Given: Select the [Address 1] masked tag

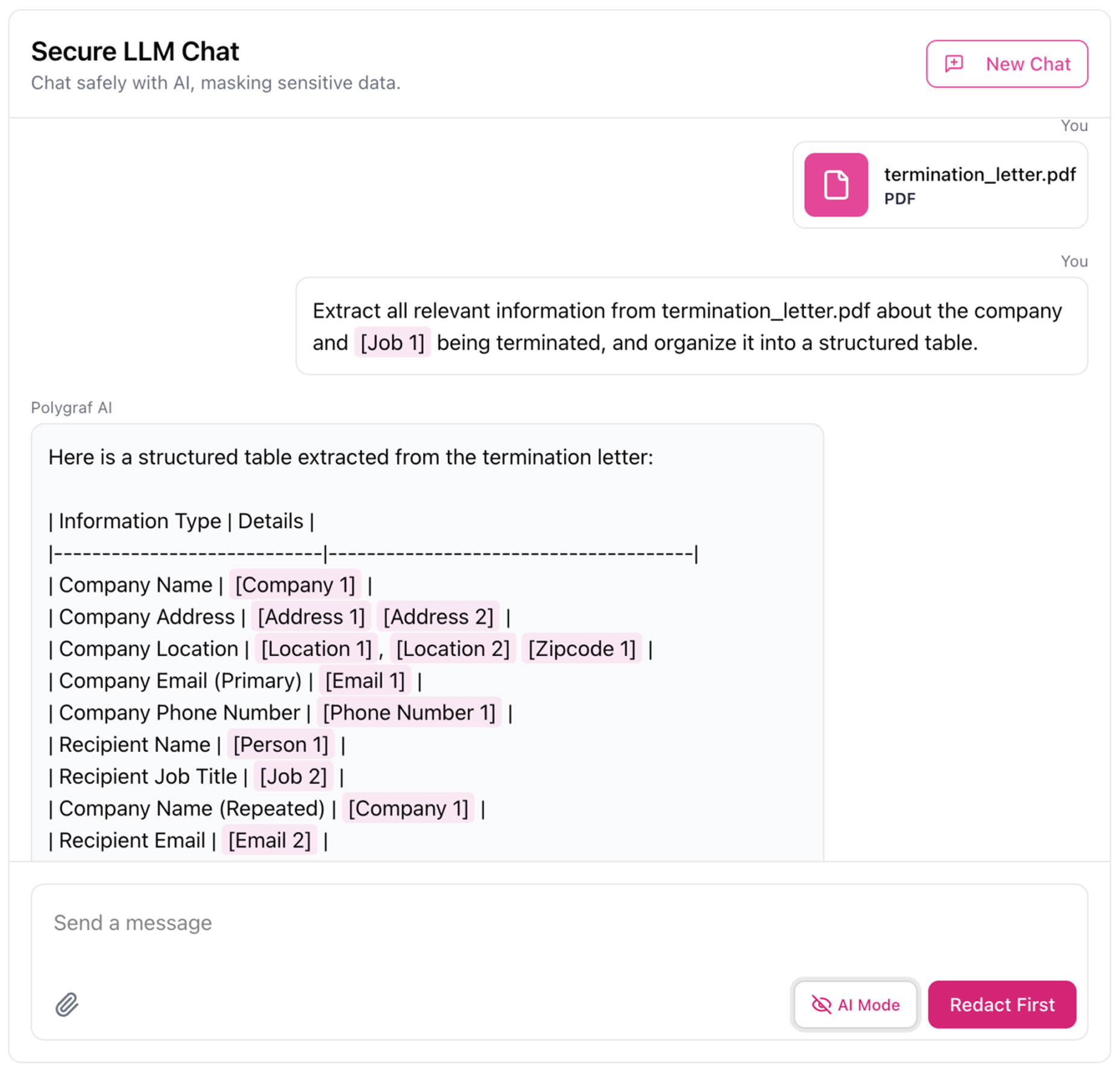Looking at the screenshot, I should (x=311, y=617).
